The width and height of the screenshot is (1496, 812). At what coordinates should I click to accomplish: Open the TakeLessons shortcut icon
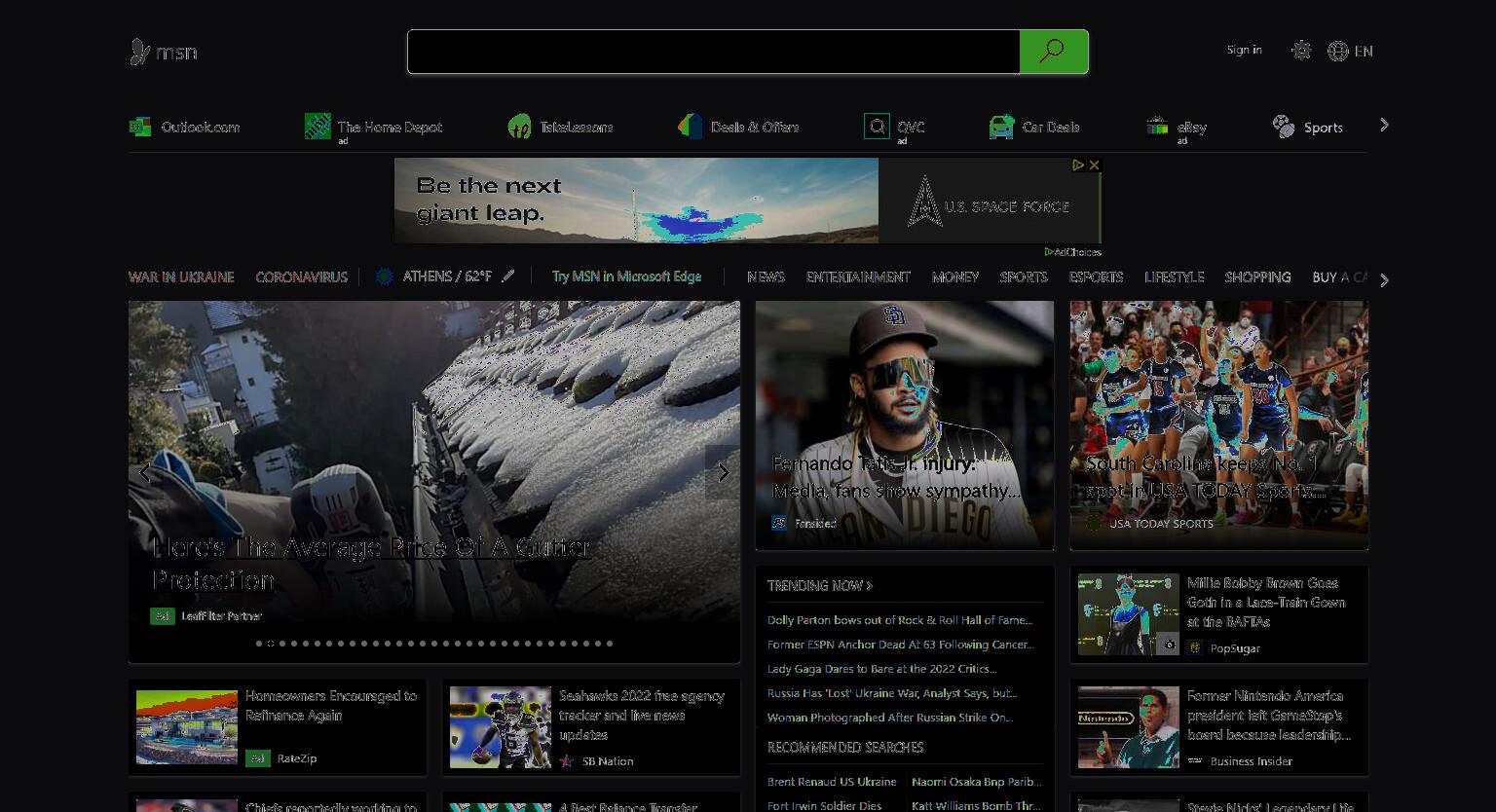click(x=519, y=127)
